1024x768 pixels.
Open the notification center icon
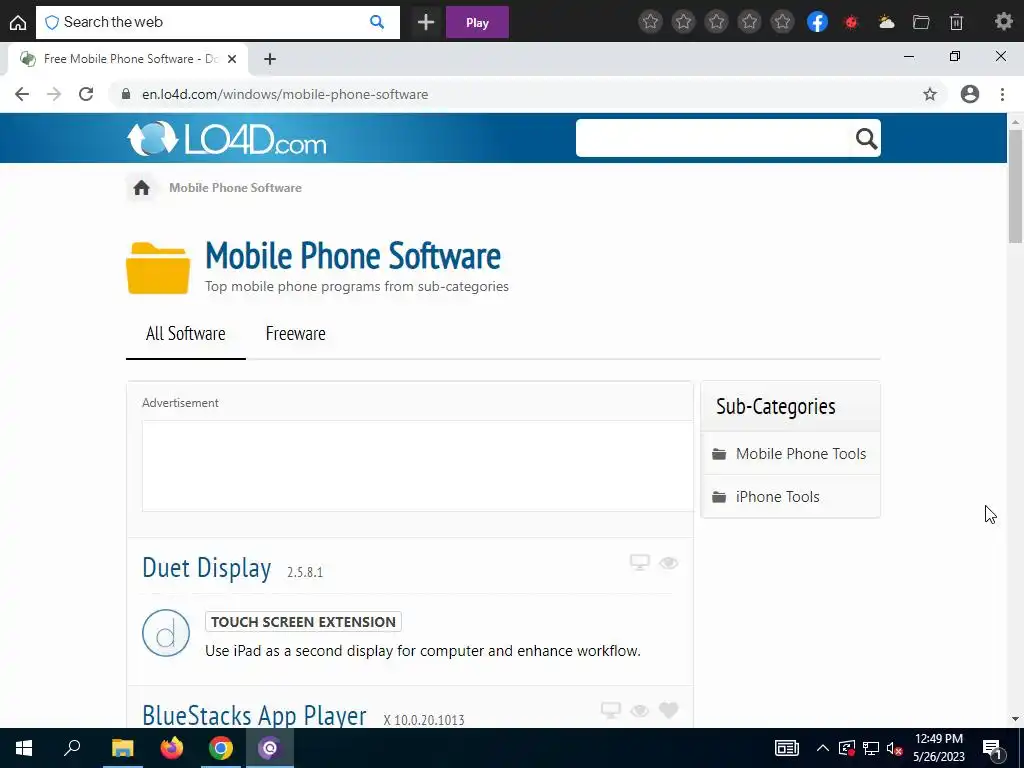[992, 748]
